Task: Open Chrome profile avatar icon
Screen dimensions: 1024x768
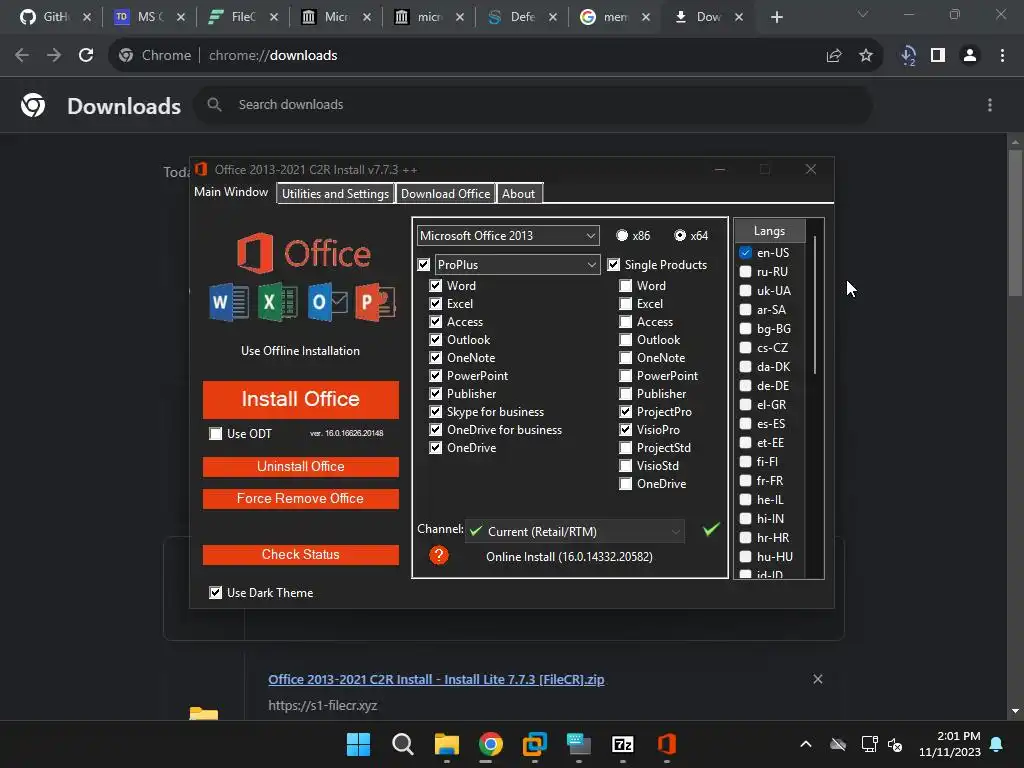Action: [970, 56]
